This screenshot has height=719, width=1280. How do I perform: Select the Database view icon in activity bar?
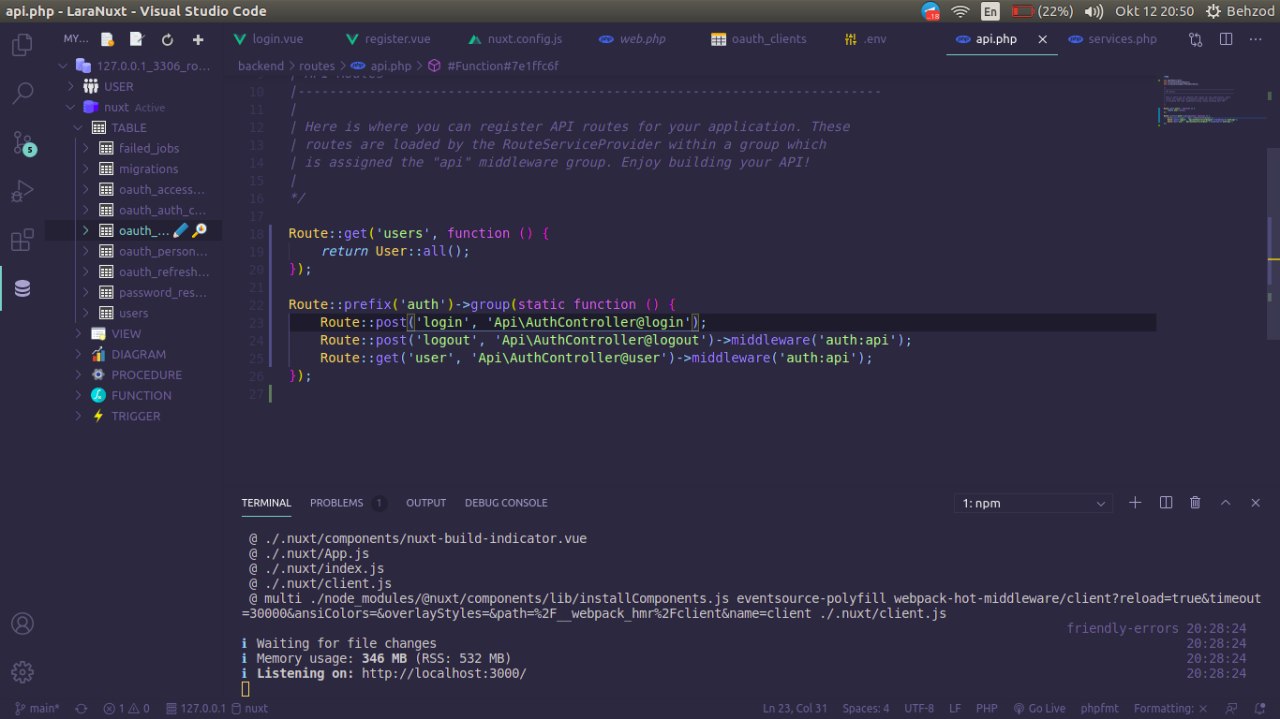(x=22, y=289)
